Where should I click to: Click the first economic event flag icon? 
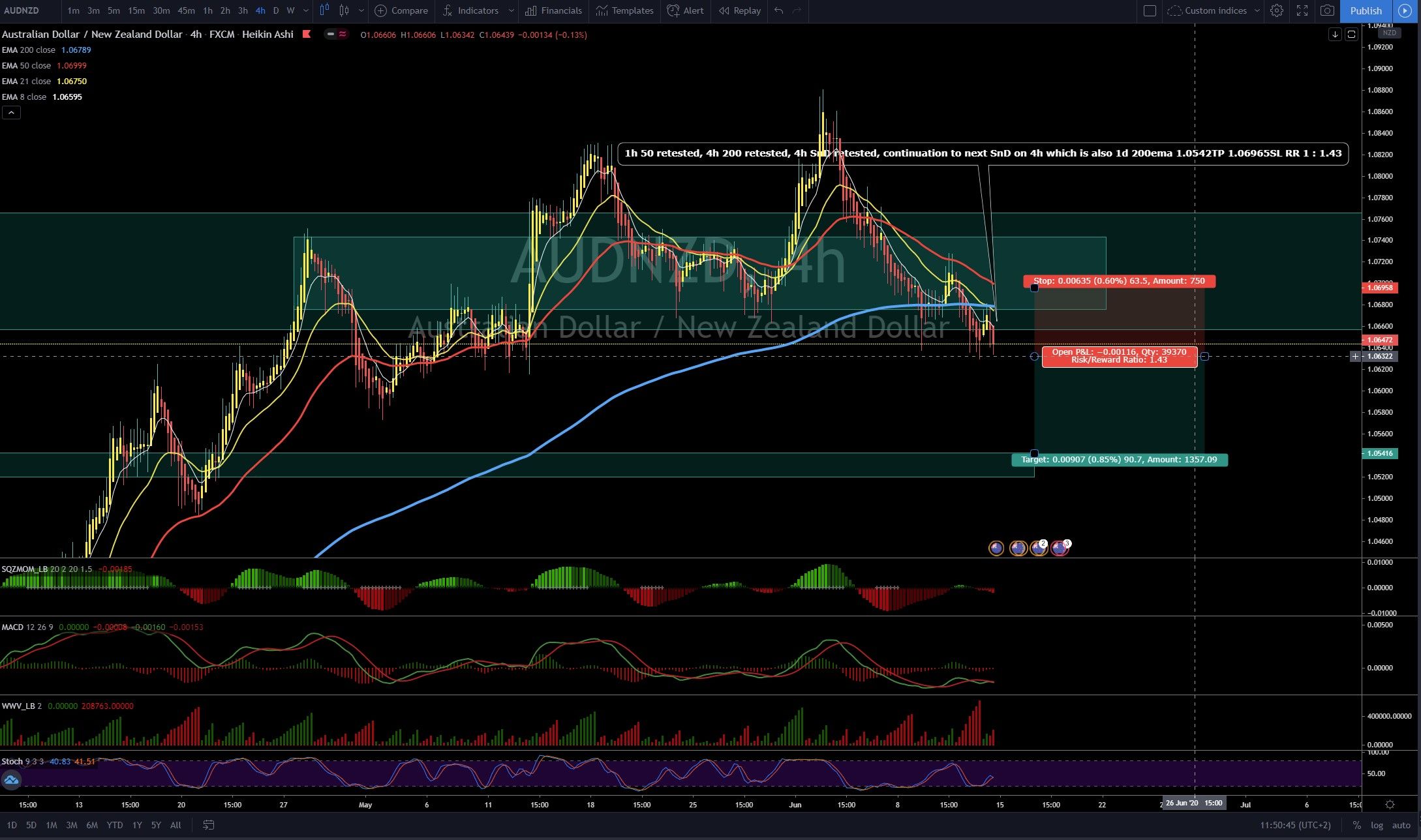pos(996,548)
